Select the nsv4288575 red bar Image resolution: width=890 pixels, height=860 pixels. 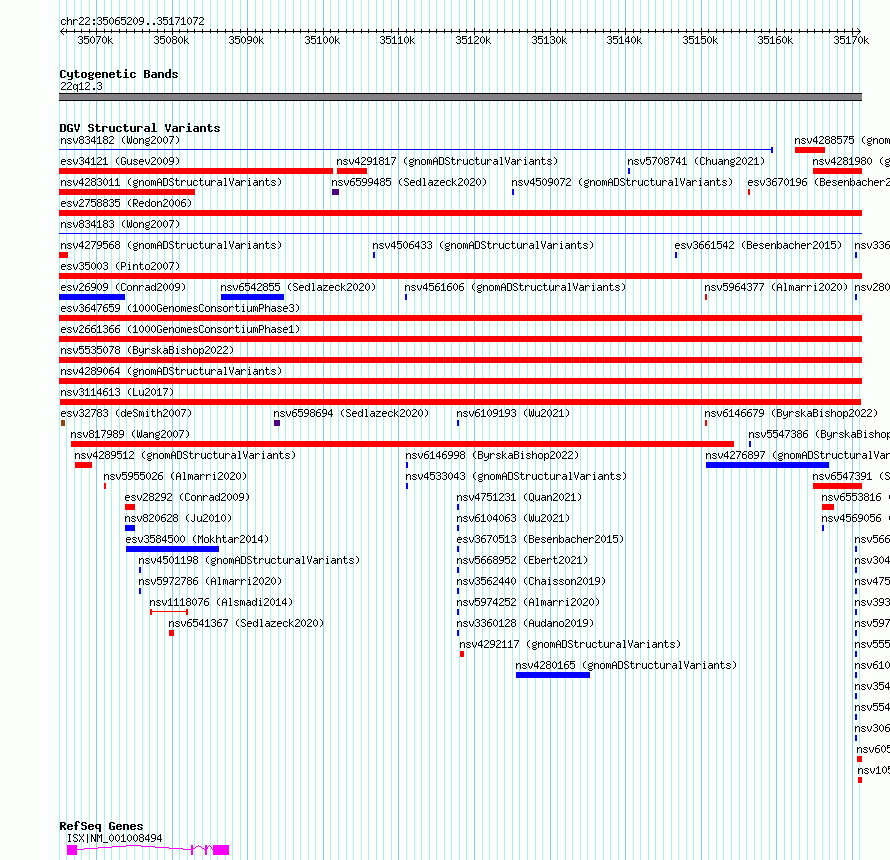810,150
